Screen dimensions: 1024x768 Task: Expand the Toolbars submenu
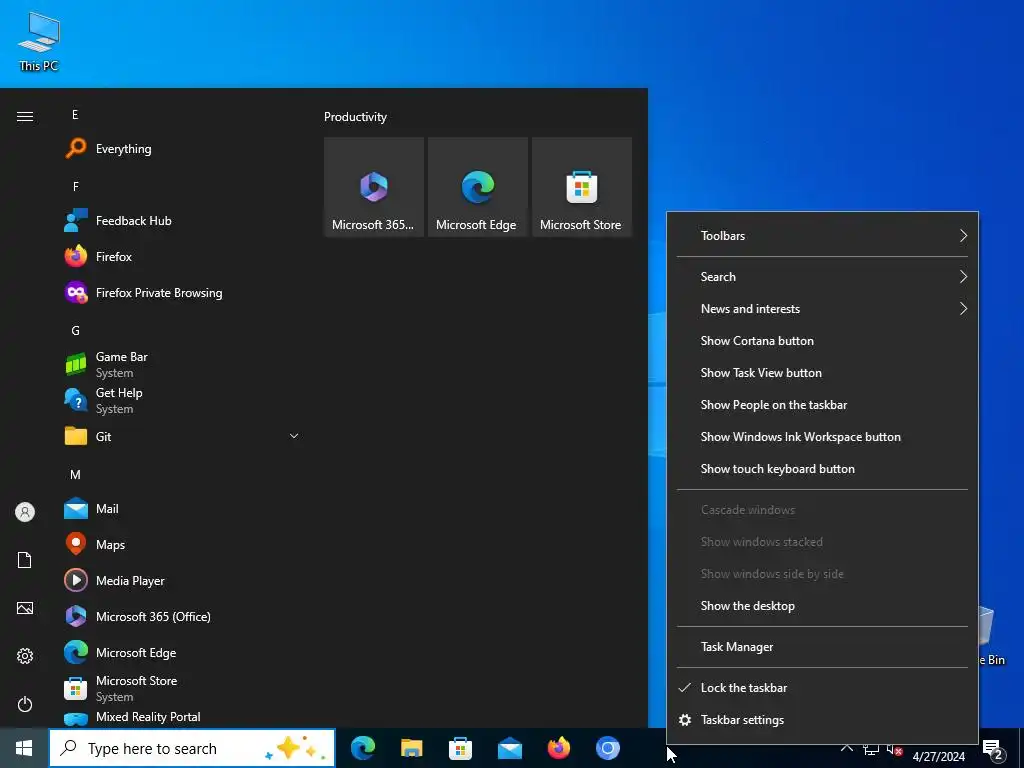coord(822,236)
